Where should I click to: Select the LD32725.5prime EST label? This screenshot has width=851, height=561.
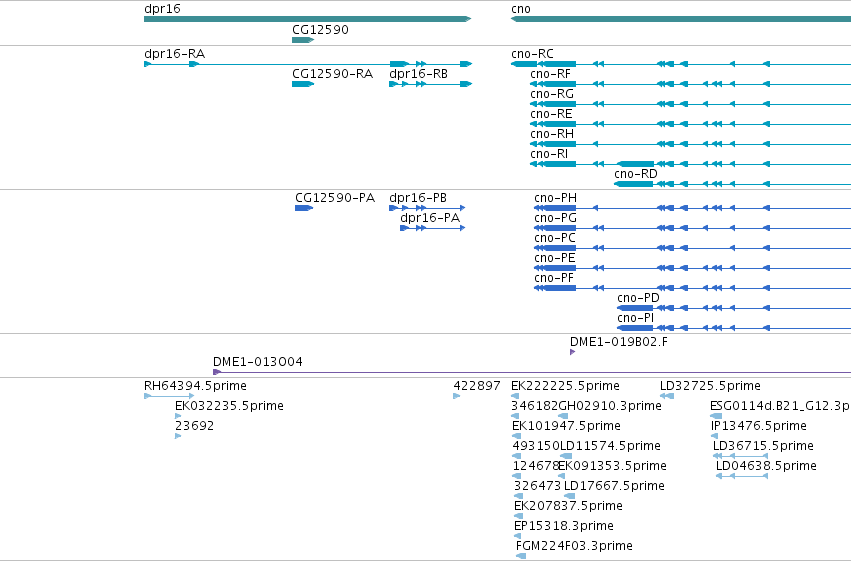coord(710,386)
